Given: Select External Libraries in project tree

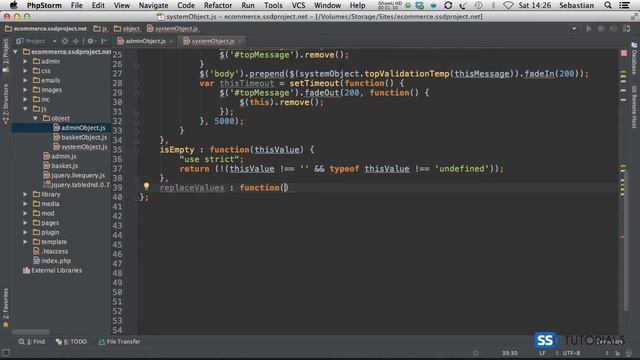Looking at the screenshot, I should coord(53,270).
